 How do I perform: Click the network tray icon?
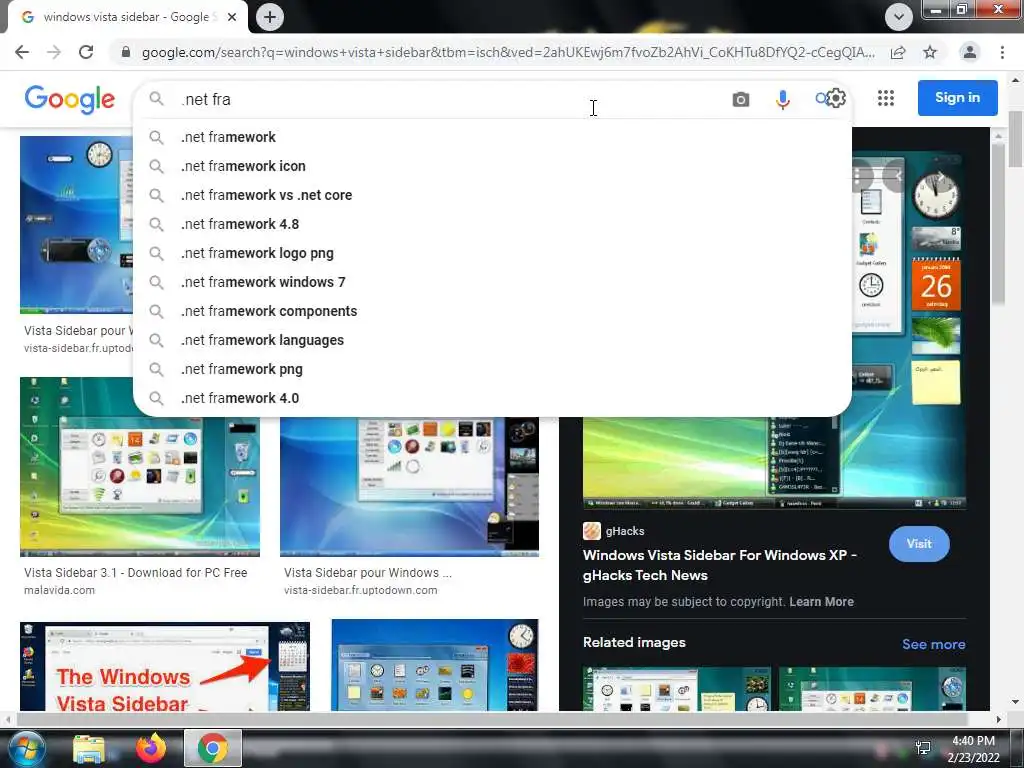click(x=923, y=748)
